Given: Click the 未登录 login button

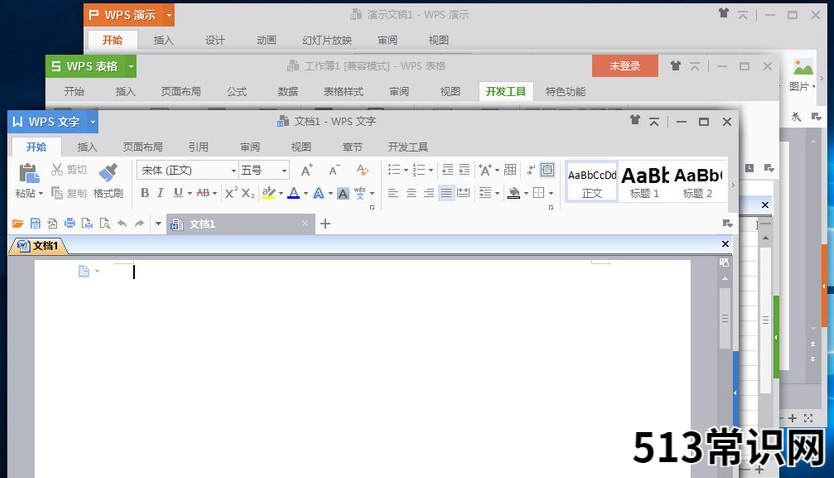Looking at the screenshot, I should click(x=625, y=66).
